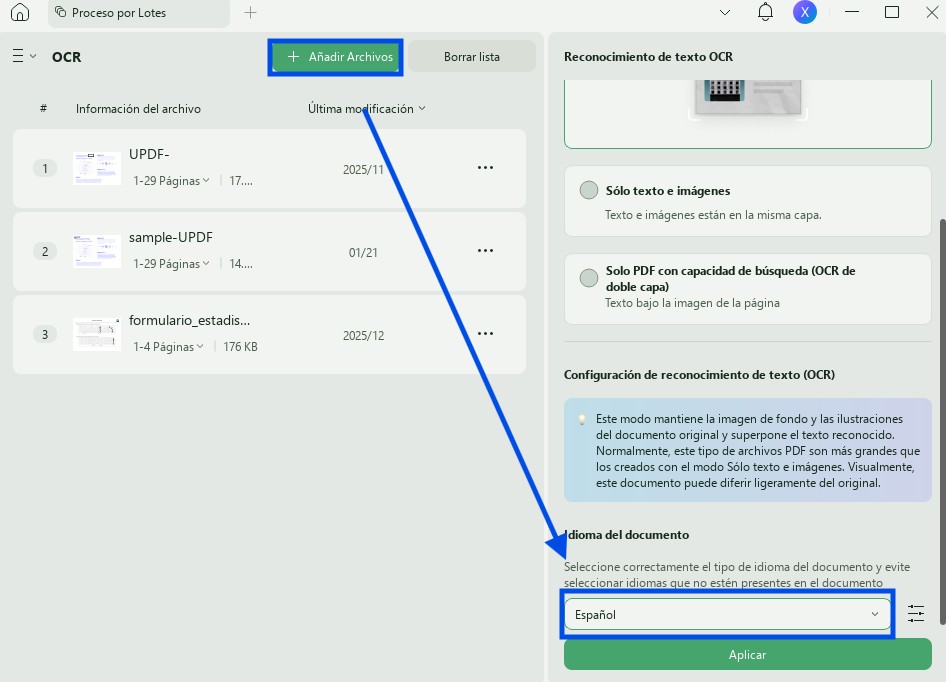Open the Español language dropdown
This screenshot has height=682, width=946.
click(727, 614)
